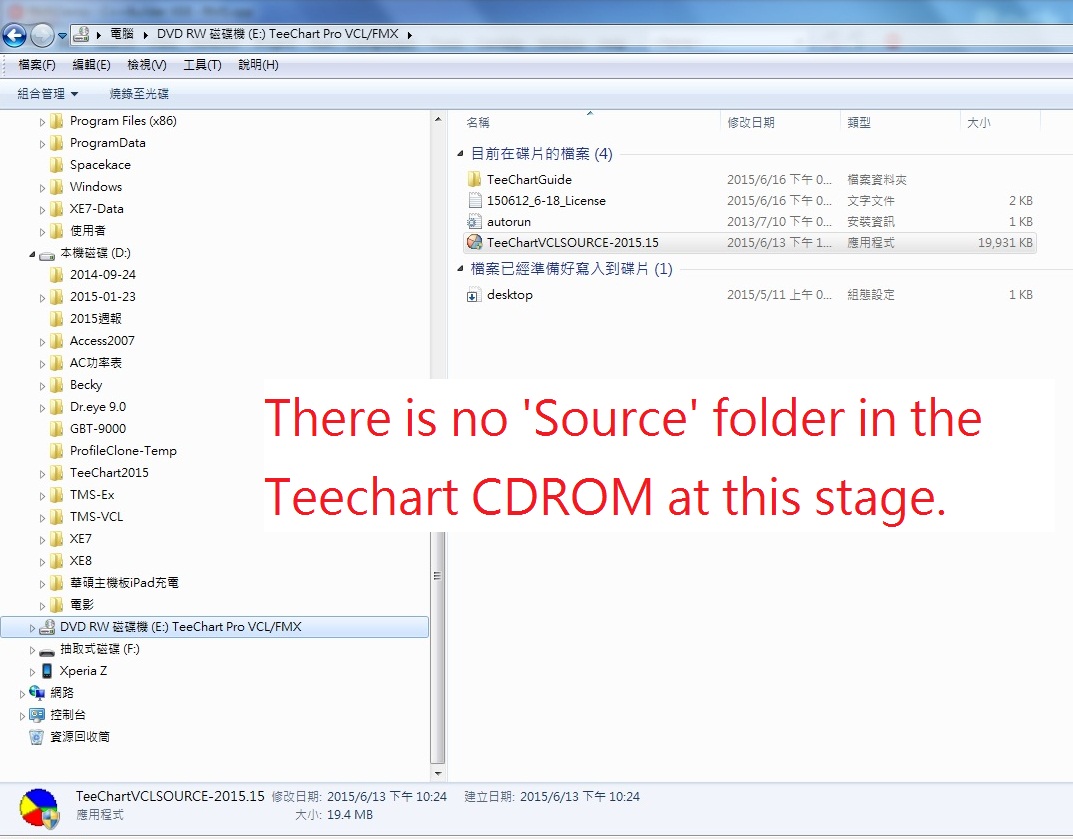1073x839 pixels.
Task: Open dropdown arrow after 電腦 breadcrumb
Action: pos(145,35)
